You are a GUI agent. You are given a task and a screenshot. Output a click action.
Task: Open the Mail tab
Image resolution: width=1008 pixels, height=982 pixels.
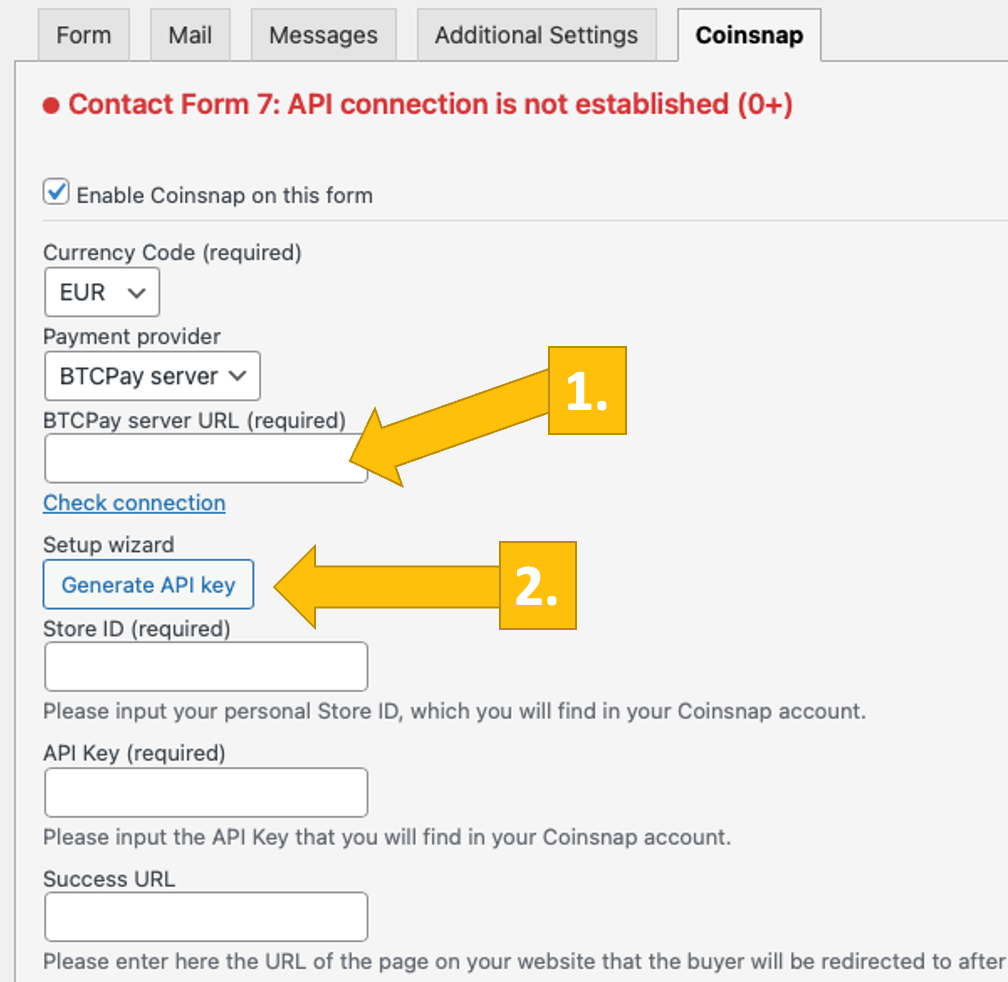tap(190, 35)
